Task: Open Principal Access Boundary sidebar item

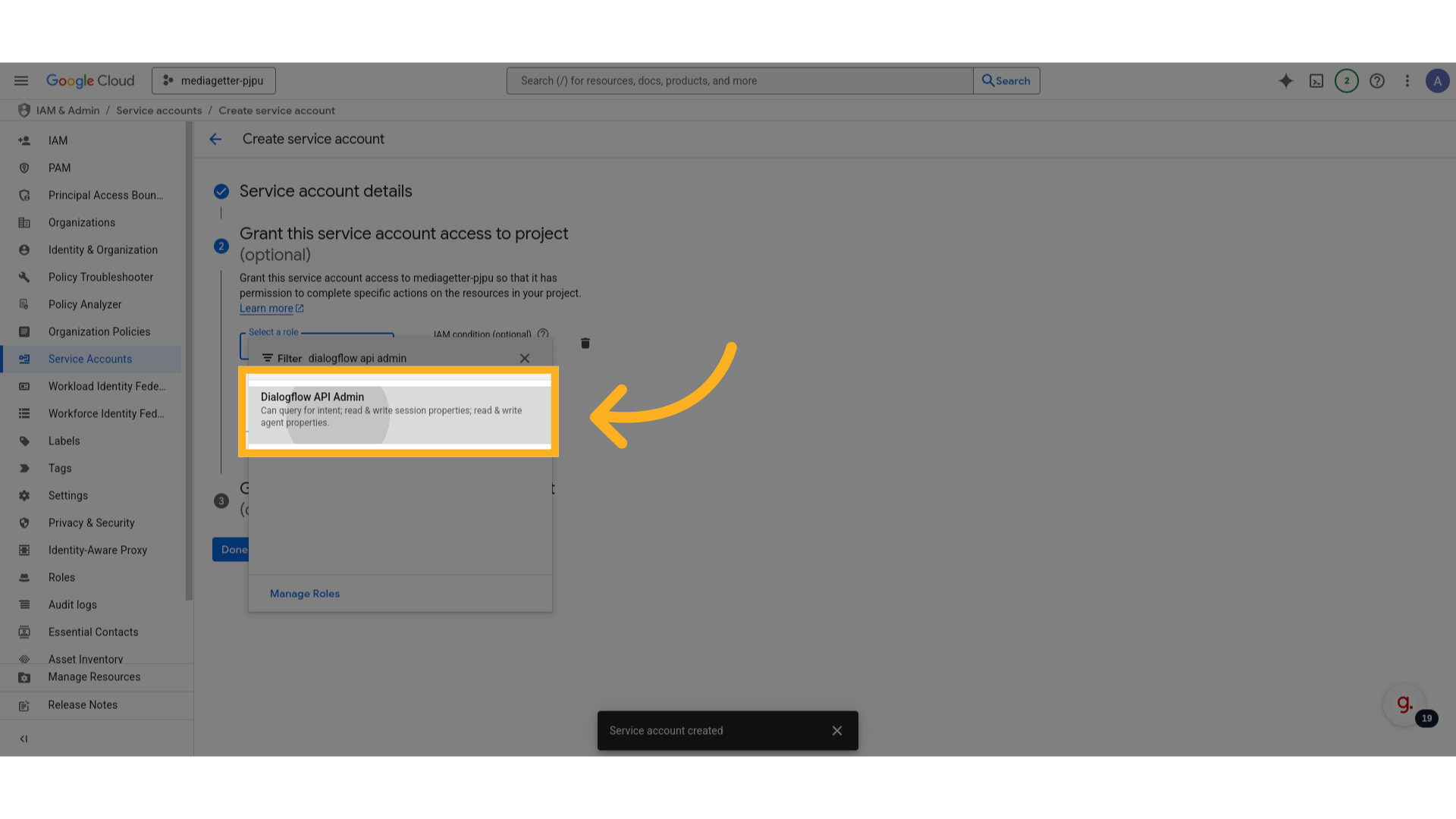Action: 91,195
